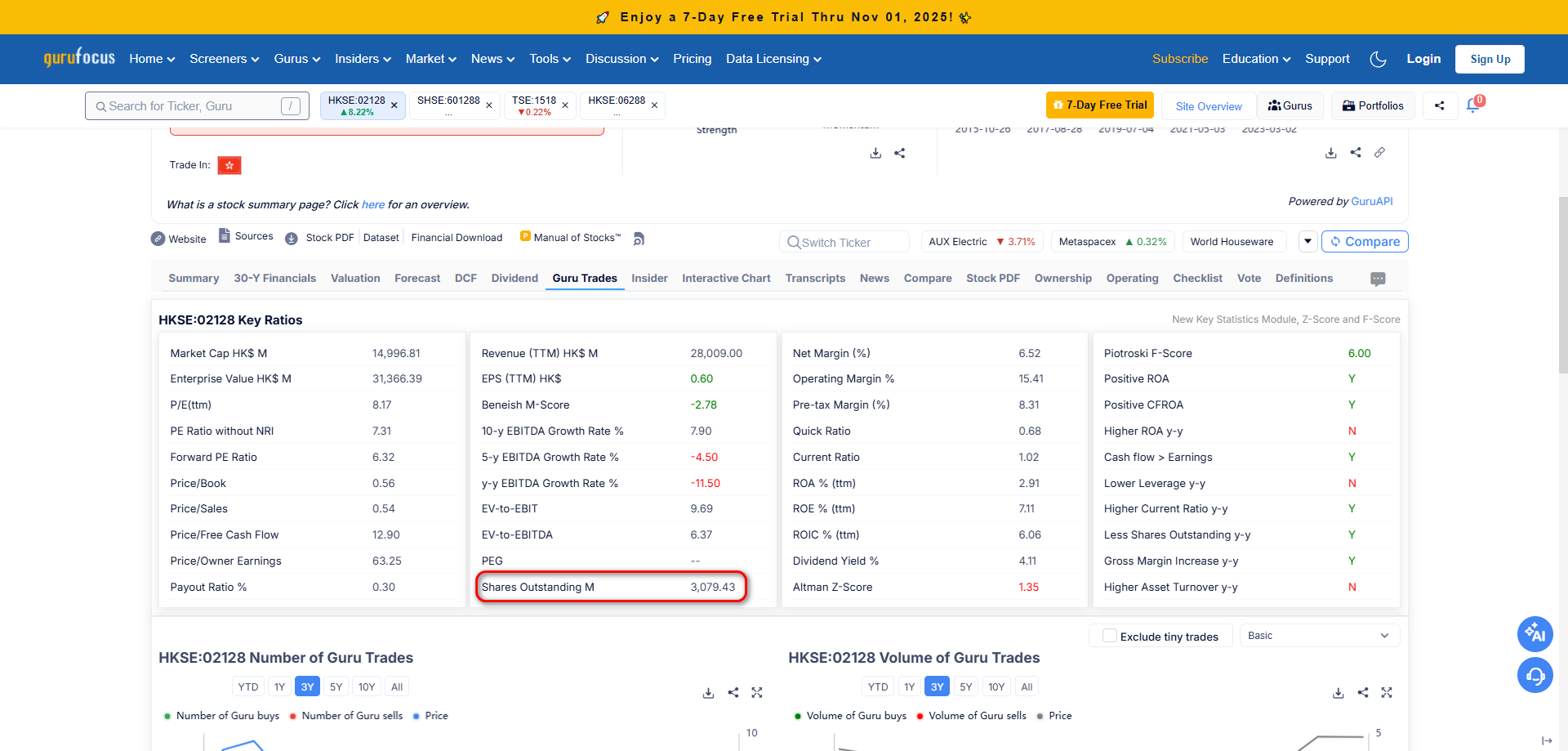Open the customer support headset button
This screenshot has height=751, width=1568.
click(1535, 676)
